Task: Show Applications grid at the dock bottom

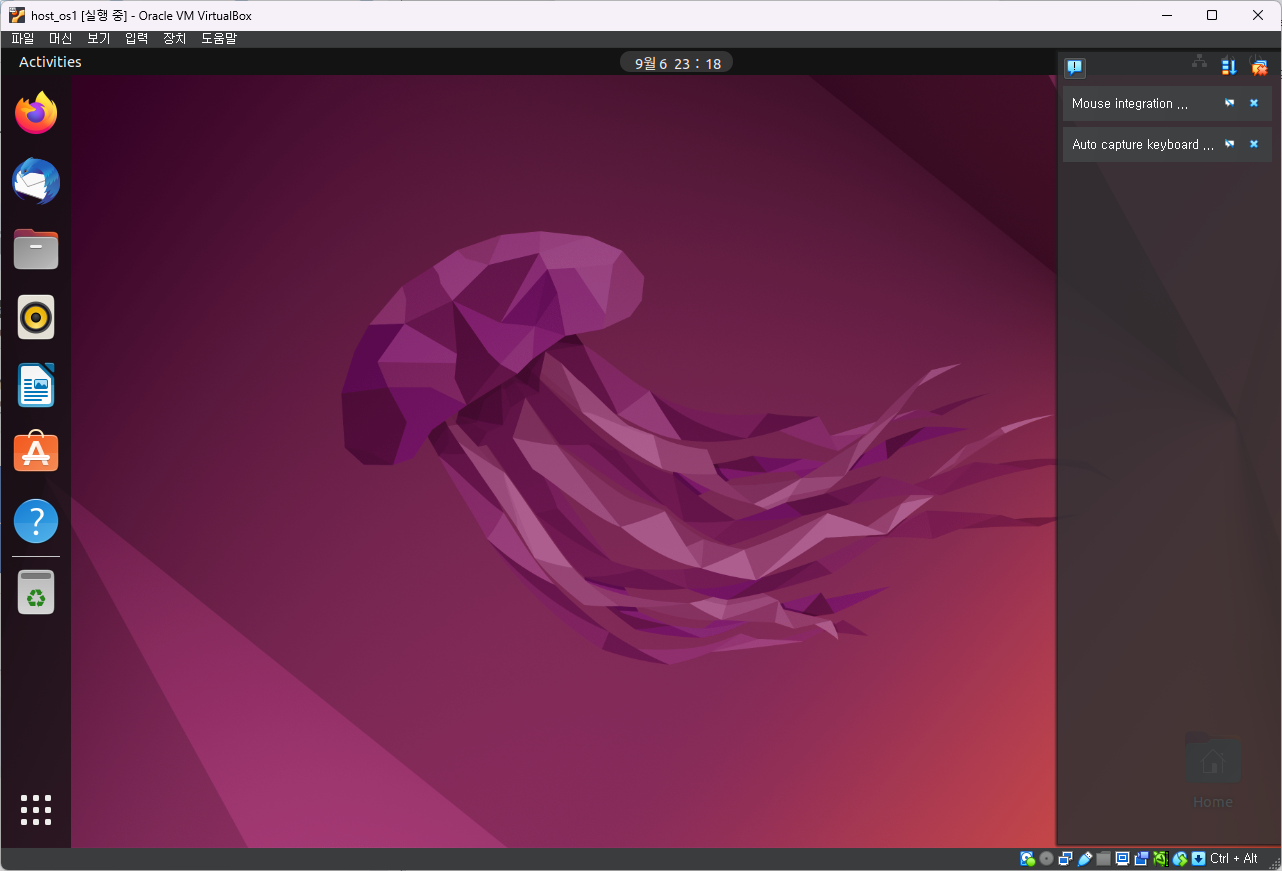Action: [36, 810]
